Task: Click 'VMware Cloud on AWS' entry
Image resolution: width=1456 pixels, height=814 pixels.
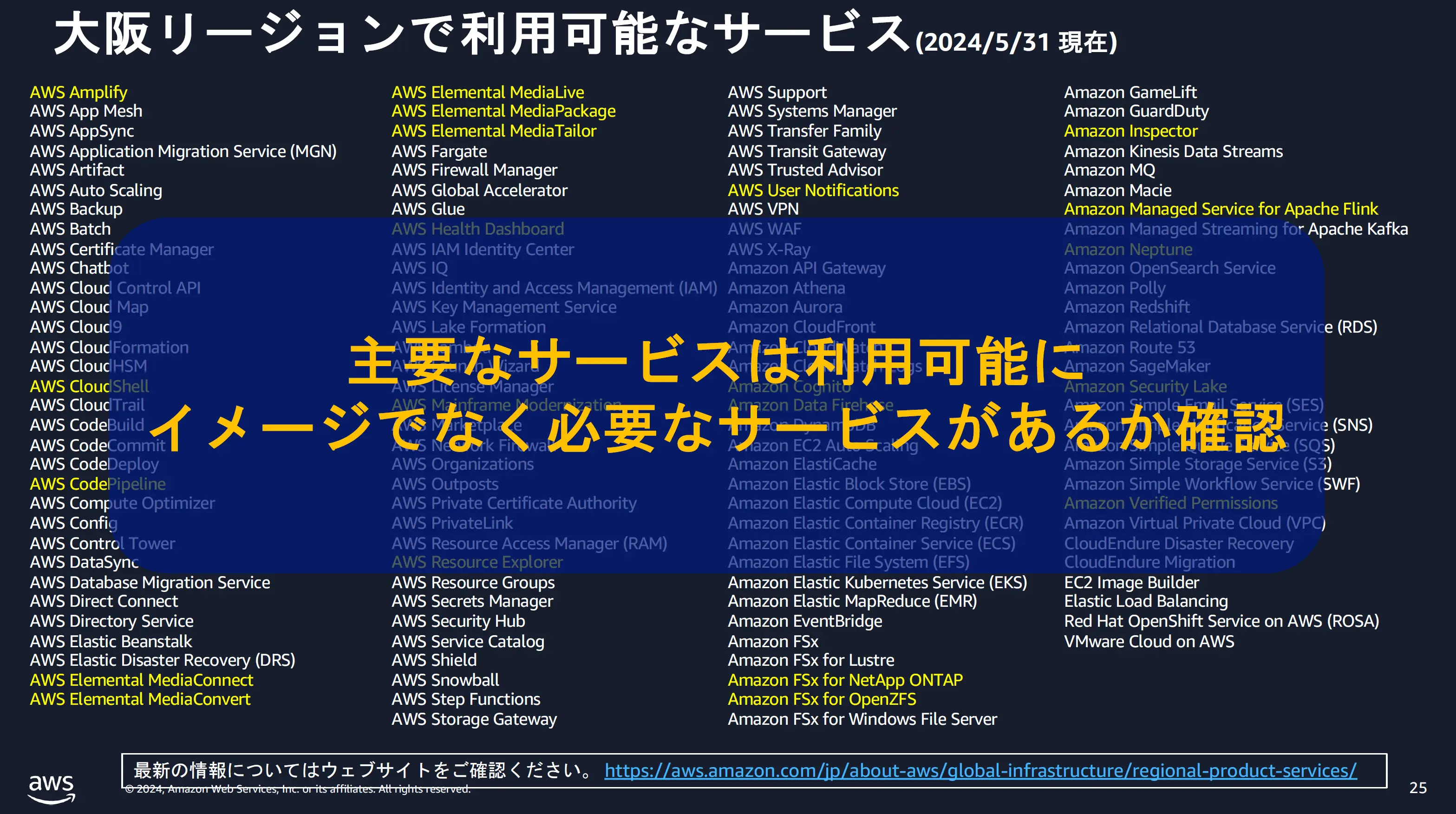Action: (1149, 642)
